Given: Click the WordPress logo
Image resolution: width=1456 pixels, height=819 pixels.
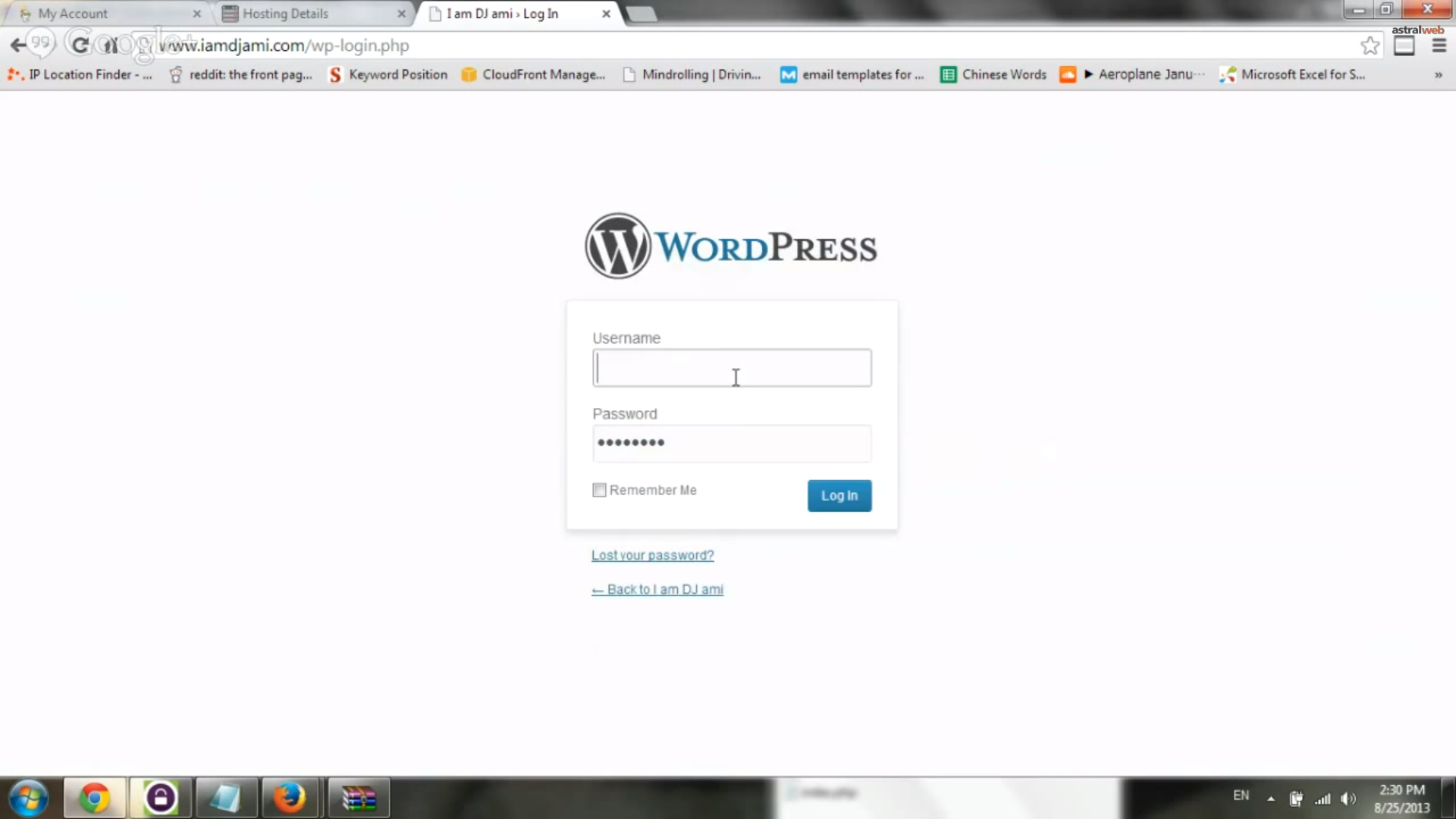Looking at the screenshot, I should click(731, 246).
